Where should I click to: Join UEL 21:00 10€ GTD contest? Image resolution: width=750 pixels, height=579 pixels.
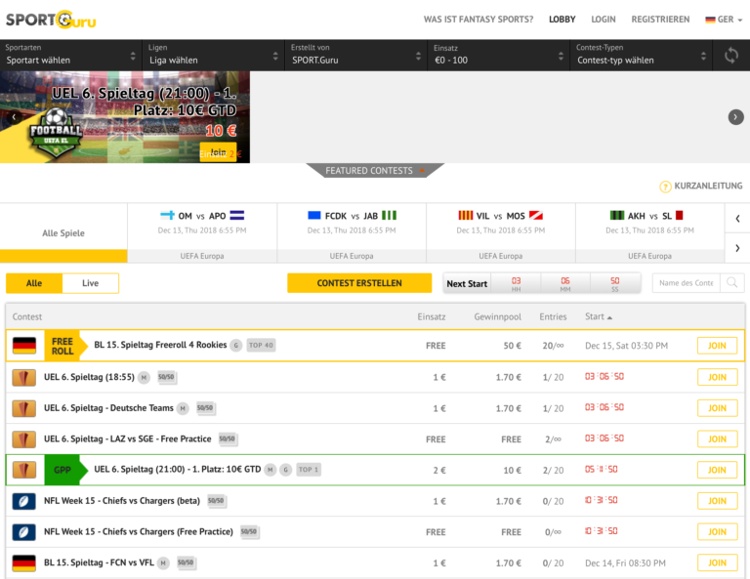click(717, 470)
